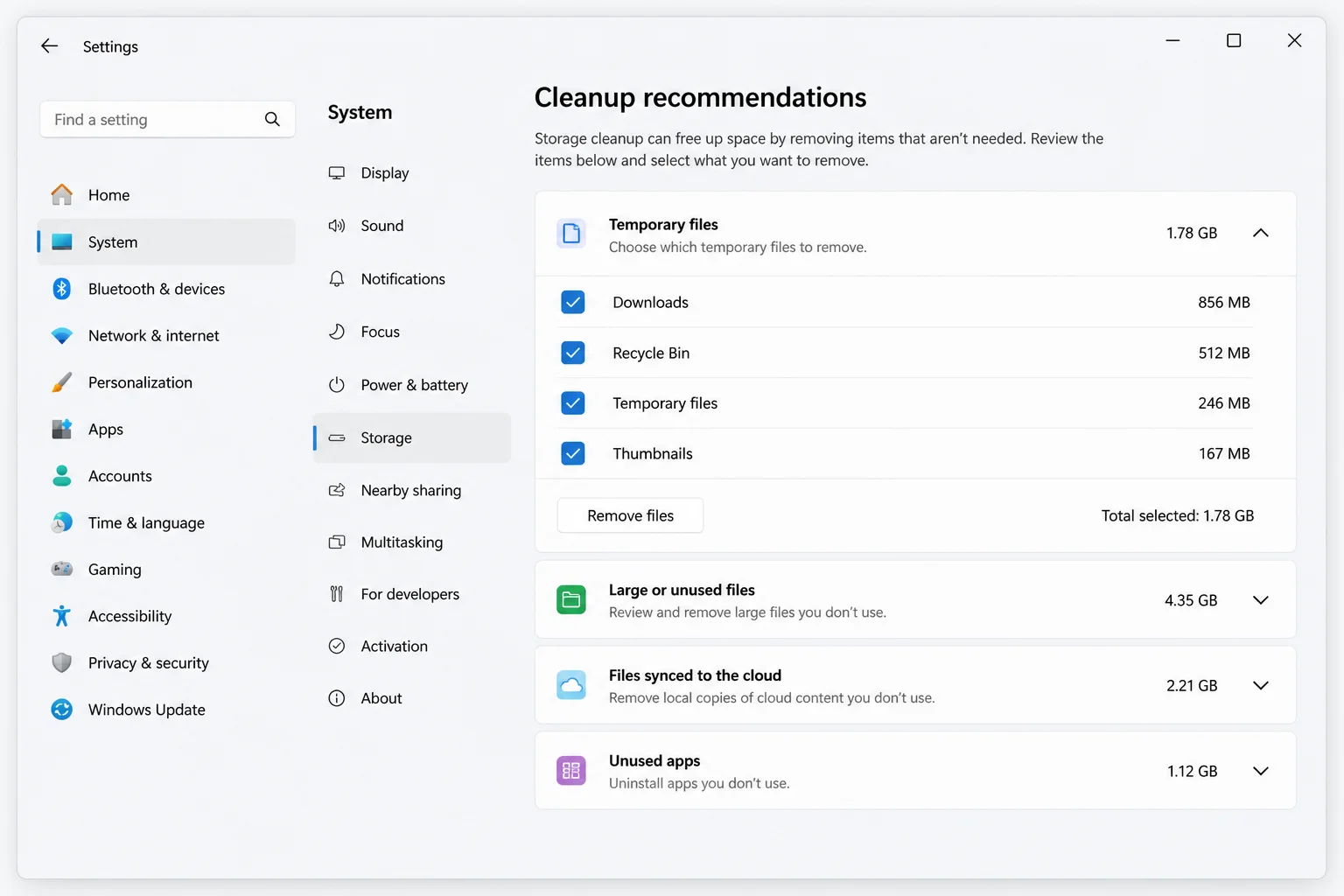Click the Settings window title
The image size is (1344, 896).
[x=110, y=46]
